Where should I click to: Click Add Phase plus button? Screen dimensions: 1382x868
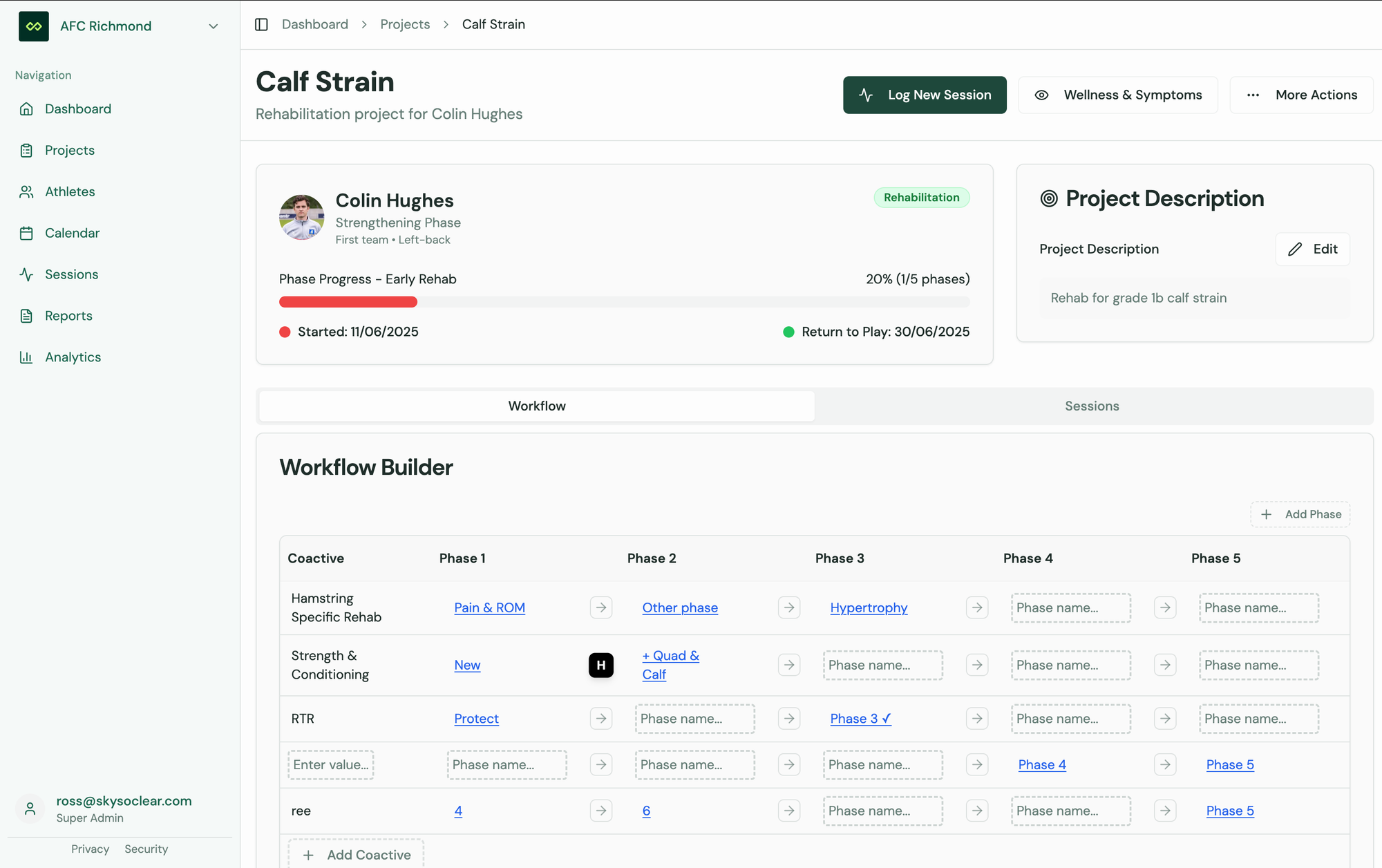(1300, 514)
